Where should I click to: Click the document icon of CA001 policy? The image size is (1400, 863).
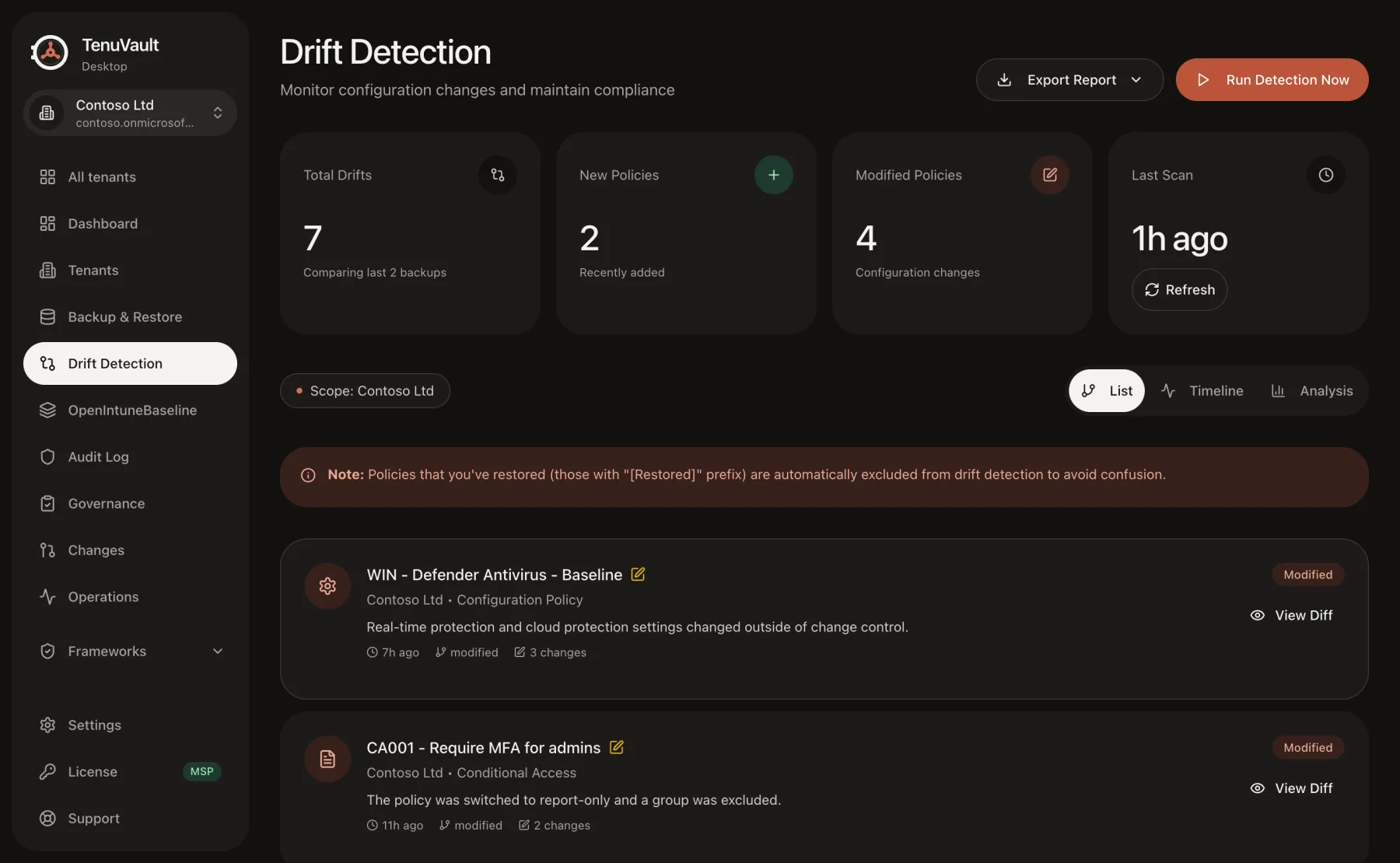coord(327,759)
